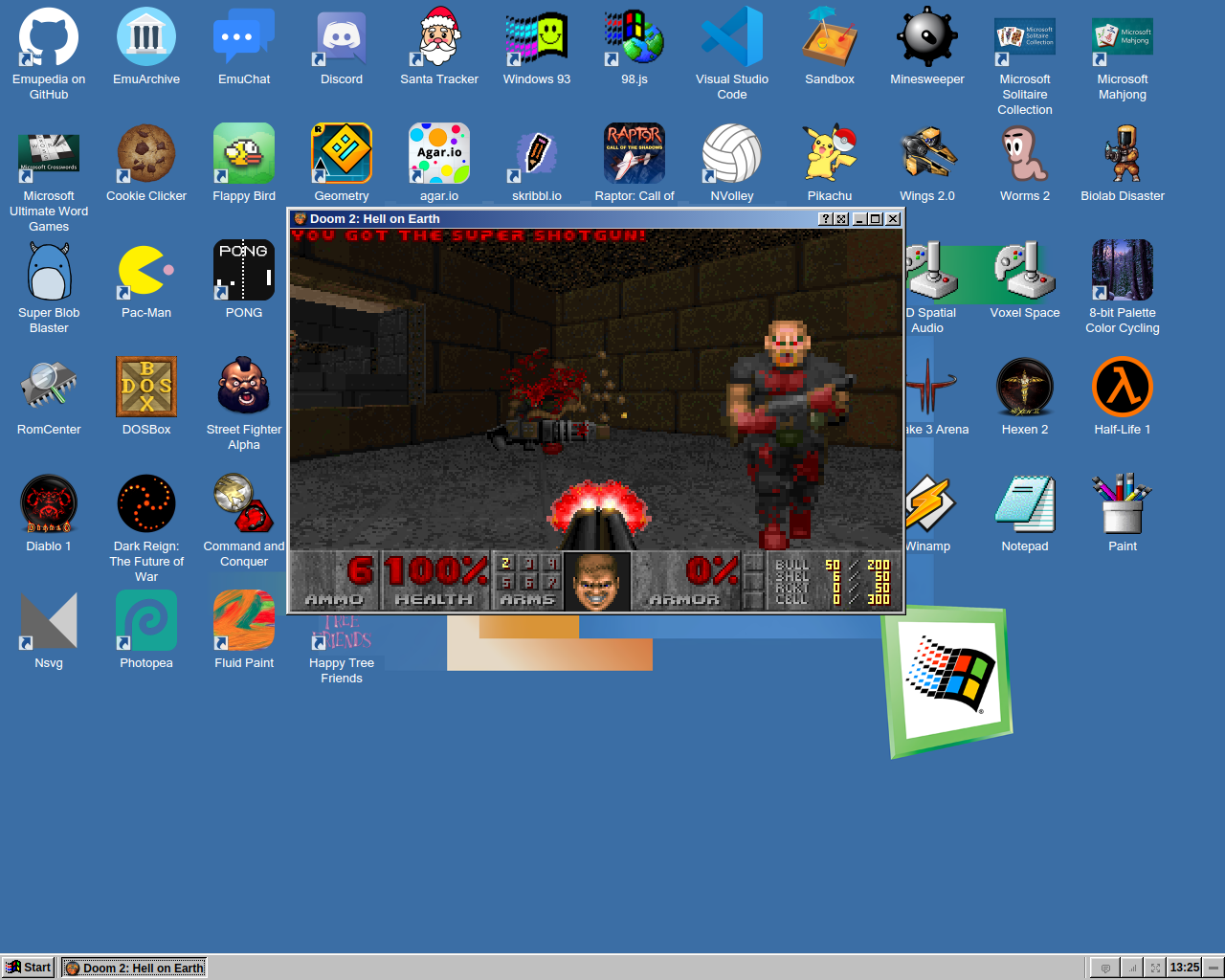1225x980 pixels.
Task: Open Discord from the desktop
Action: click(341, 36)
